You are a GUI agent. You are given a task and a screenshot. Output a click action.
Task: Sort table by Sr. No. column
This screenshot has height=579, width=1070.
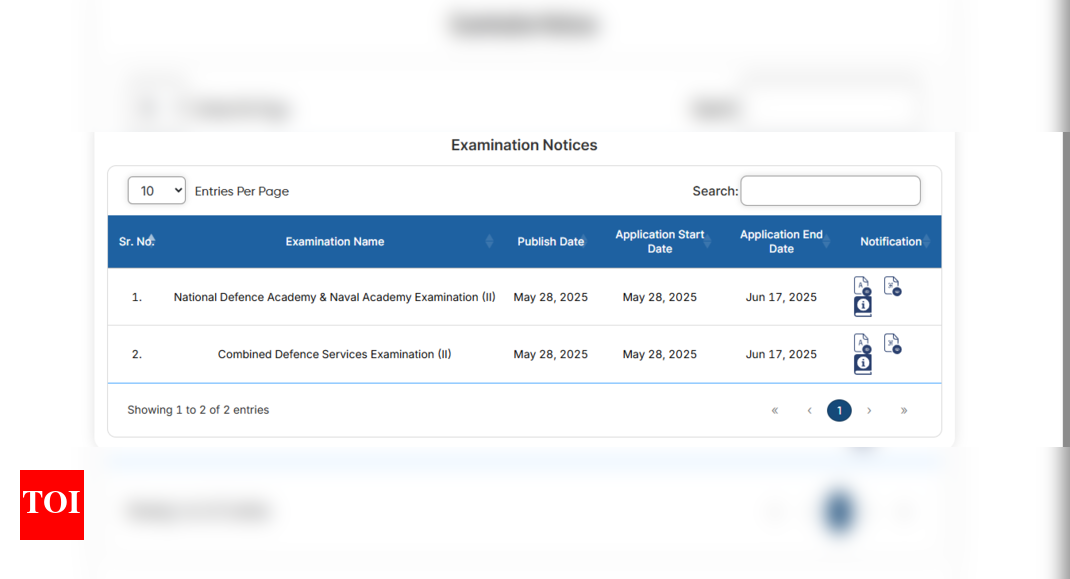click(136, 241)
